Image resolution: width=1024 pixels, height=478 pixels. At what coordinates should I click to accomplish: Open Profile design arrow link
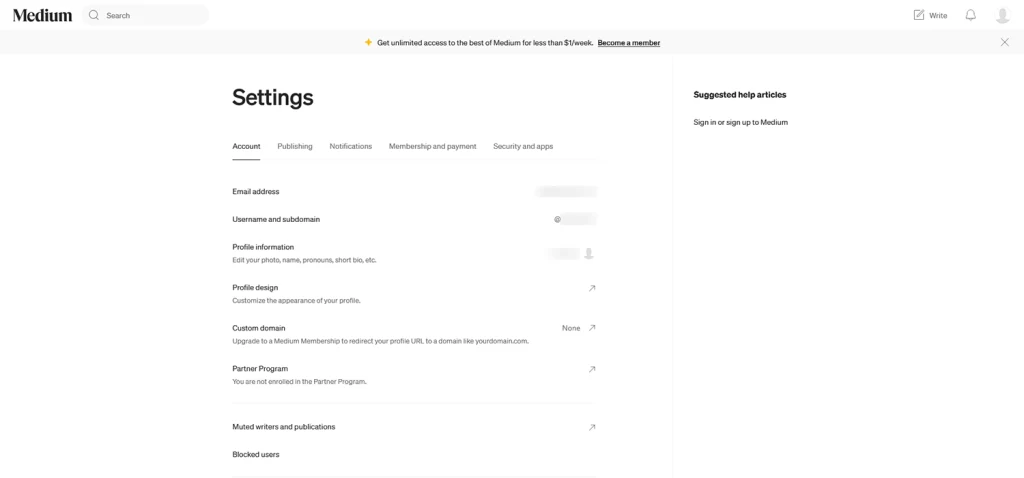[x=592, y=288]
